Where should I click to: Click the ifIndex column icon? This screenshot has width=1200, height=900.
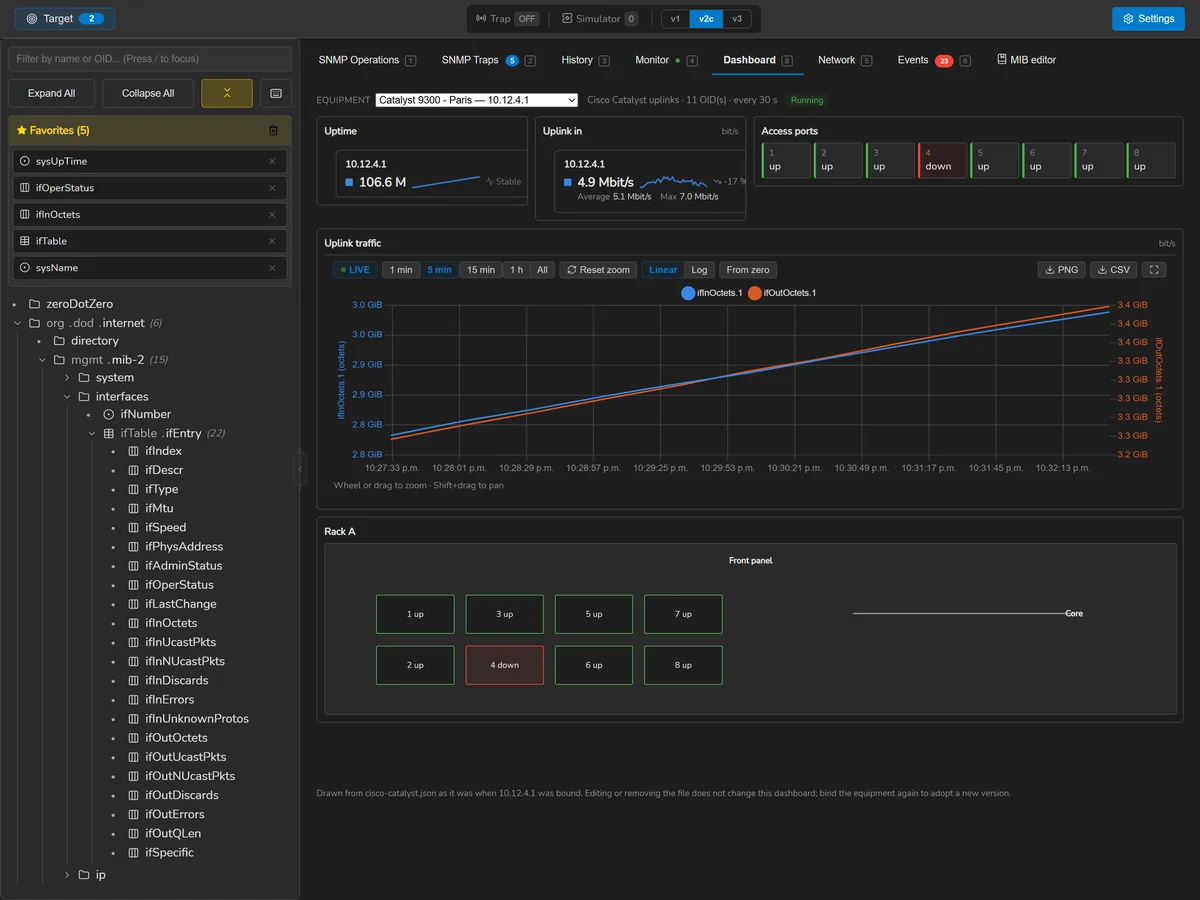[x=133, y=451]
